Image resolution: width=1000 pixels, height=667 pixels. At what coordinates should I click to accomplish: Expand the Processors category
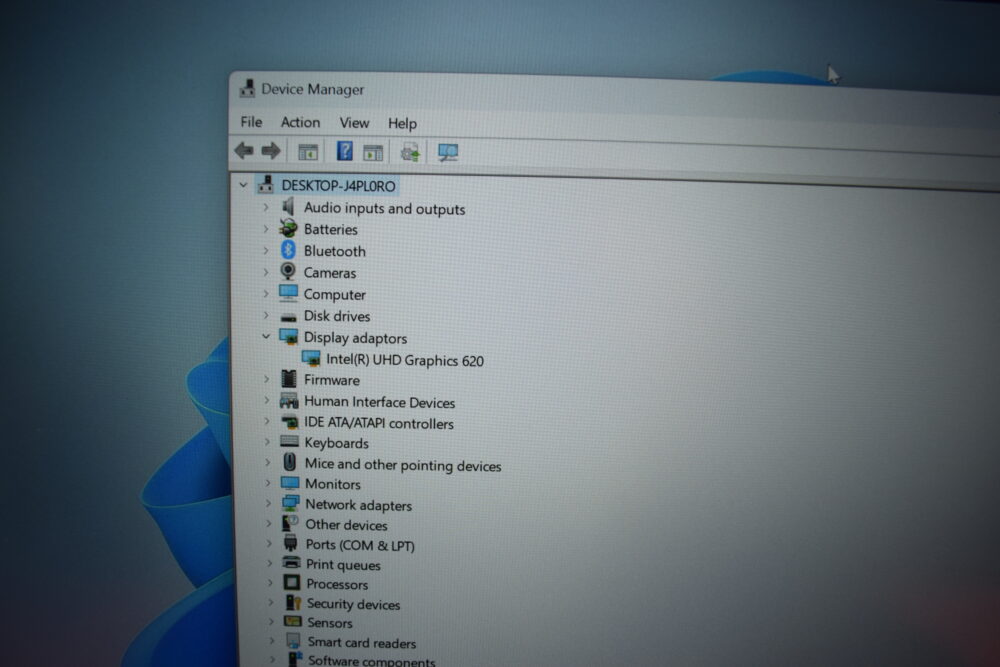tap(270, 583)
